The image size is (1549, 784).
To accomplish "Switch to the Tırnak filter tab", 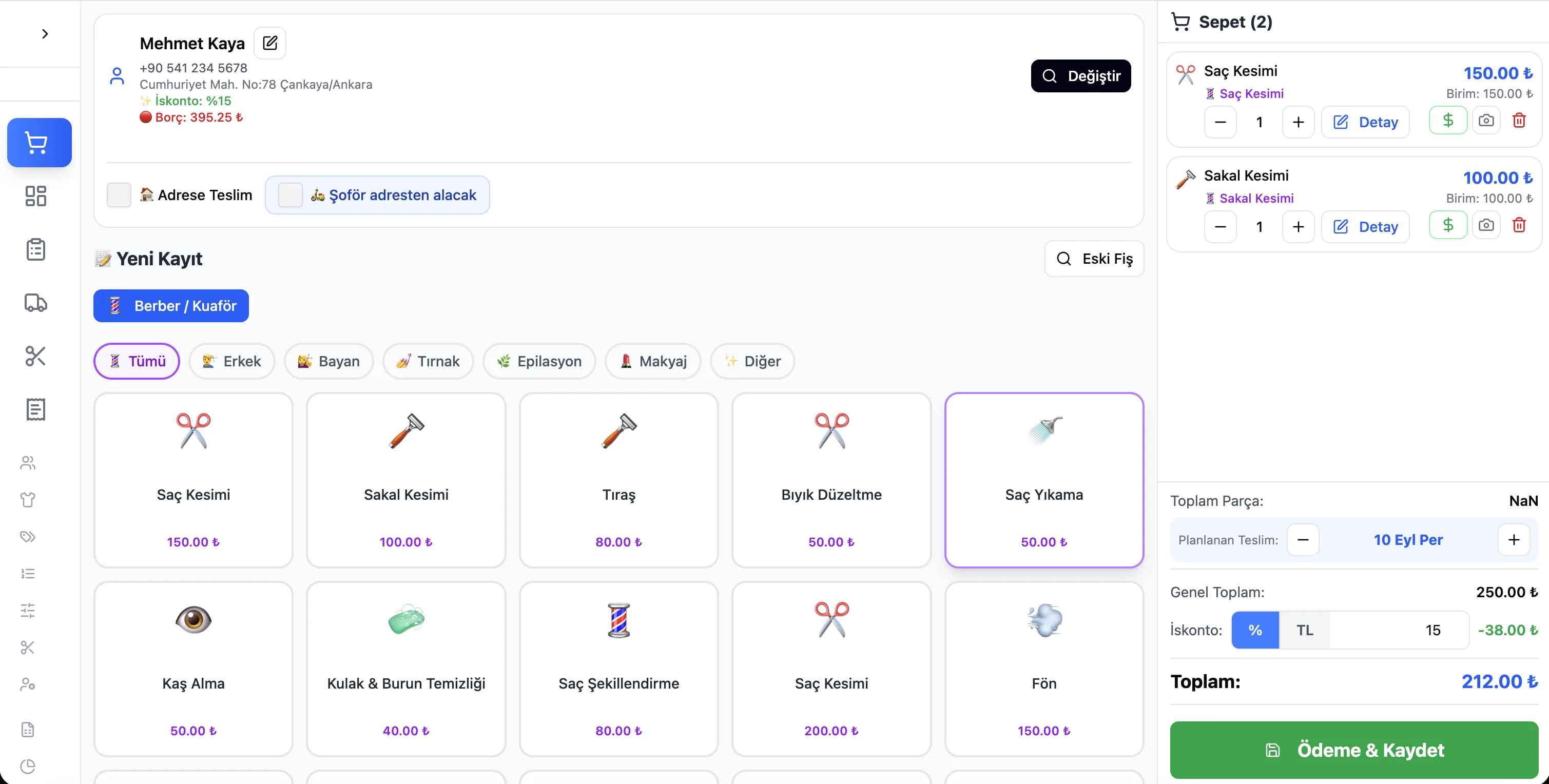I will click(428, 361).
